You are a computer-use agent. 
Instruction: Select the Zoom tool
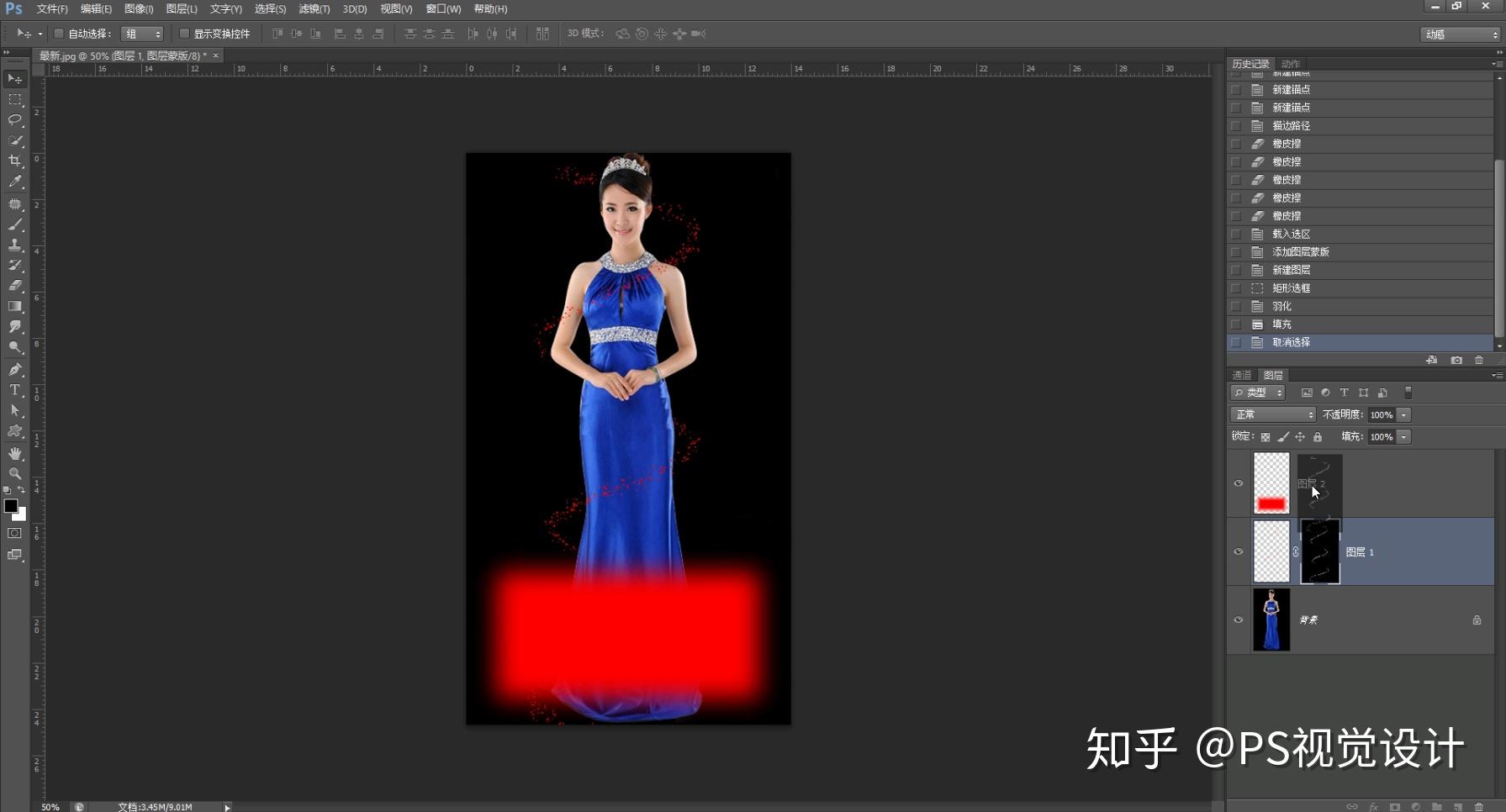click(x=15, y=474)
